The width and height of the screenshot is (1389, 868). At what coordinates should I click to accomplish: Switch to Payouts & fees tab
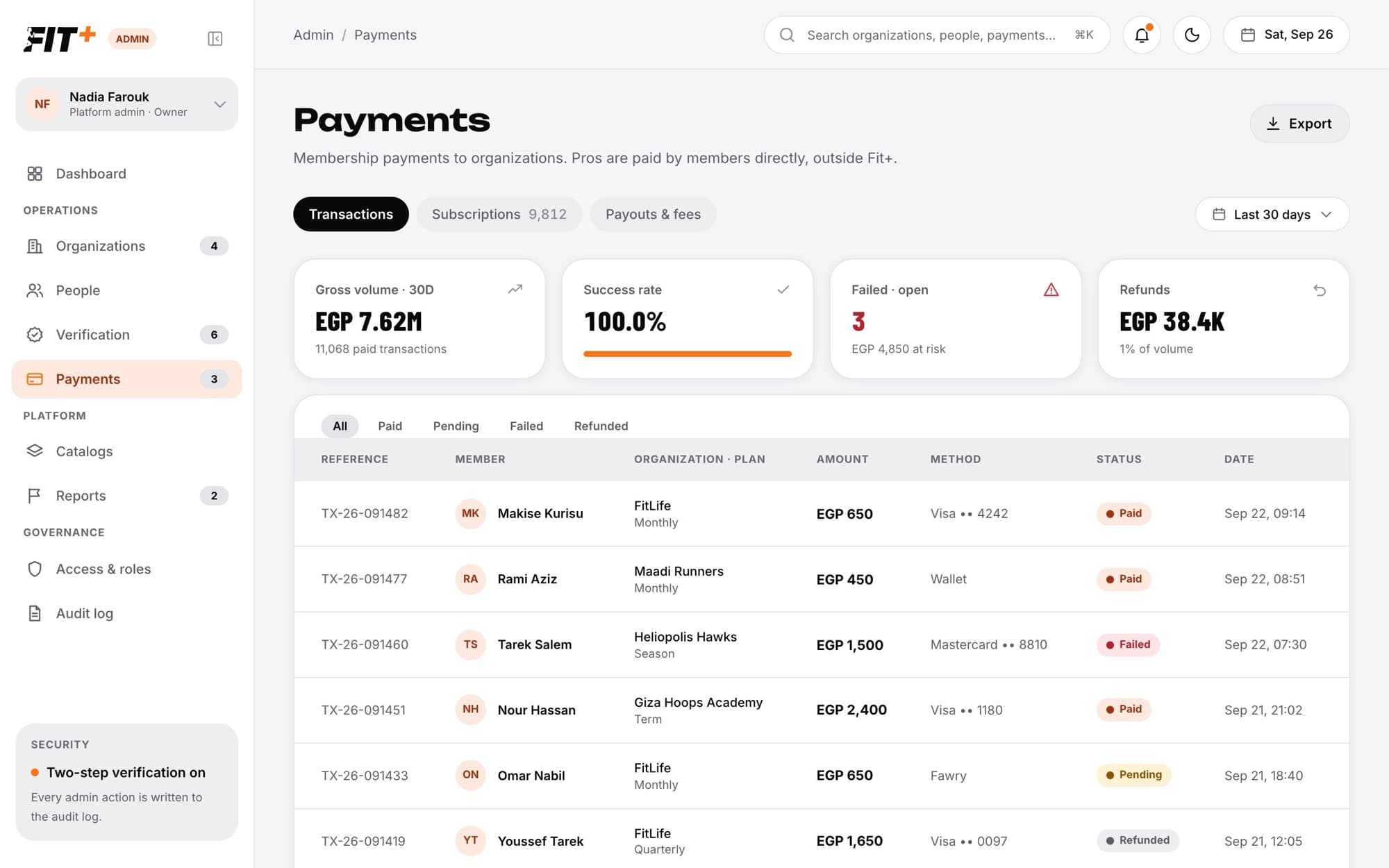[x=653, y=214]
